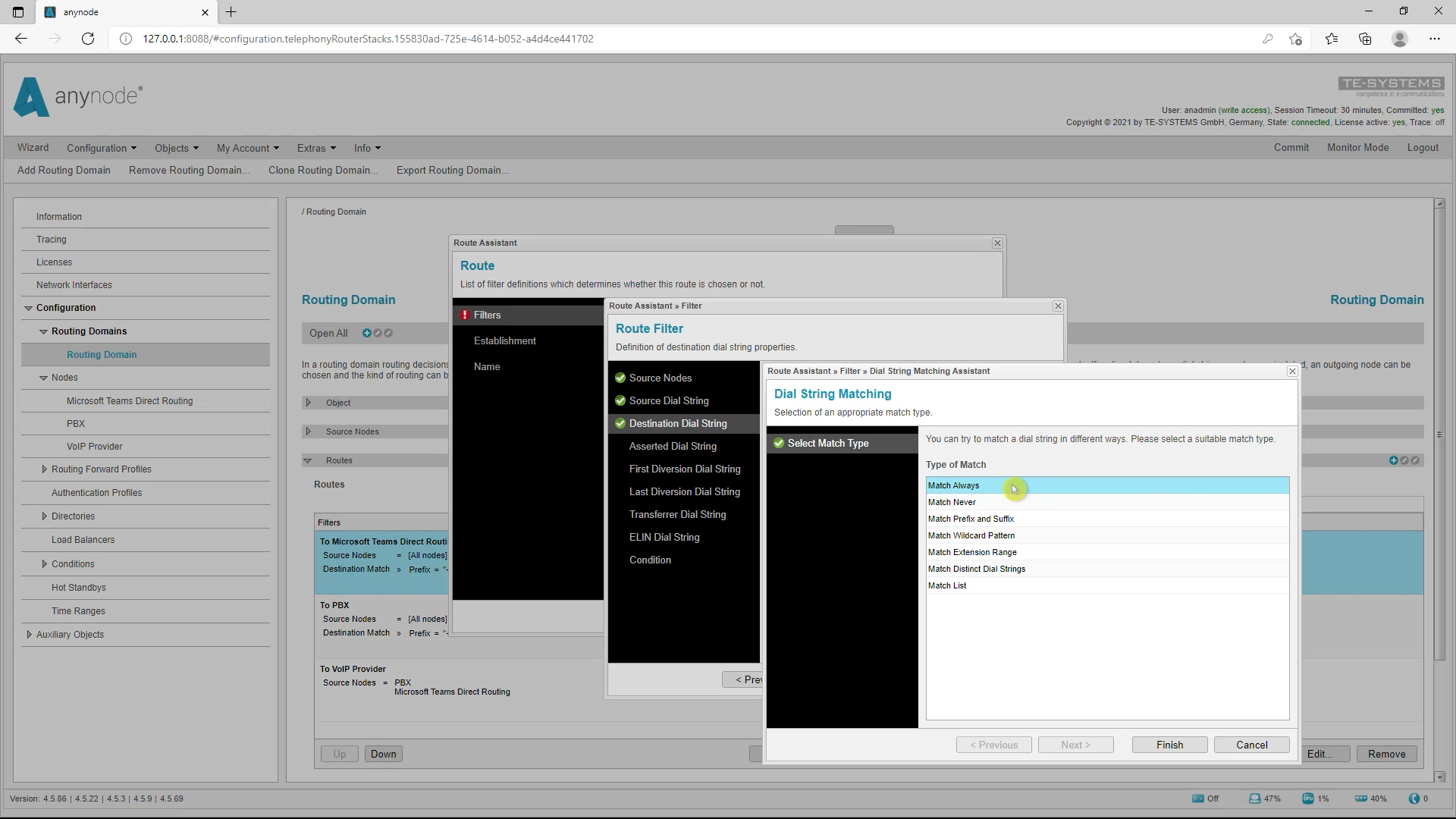
Task: Open the My Account menu
Action: (x=248, y=148)
